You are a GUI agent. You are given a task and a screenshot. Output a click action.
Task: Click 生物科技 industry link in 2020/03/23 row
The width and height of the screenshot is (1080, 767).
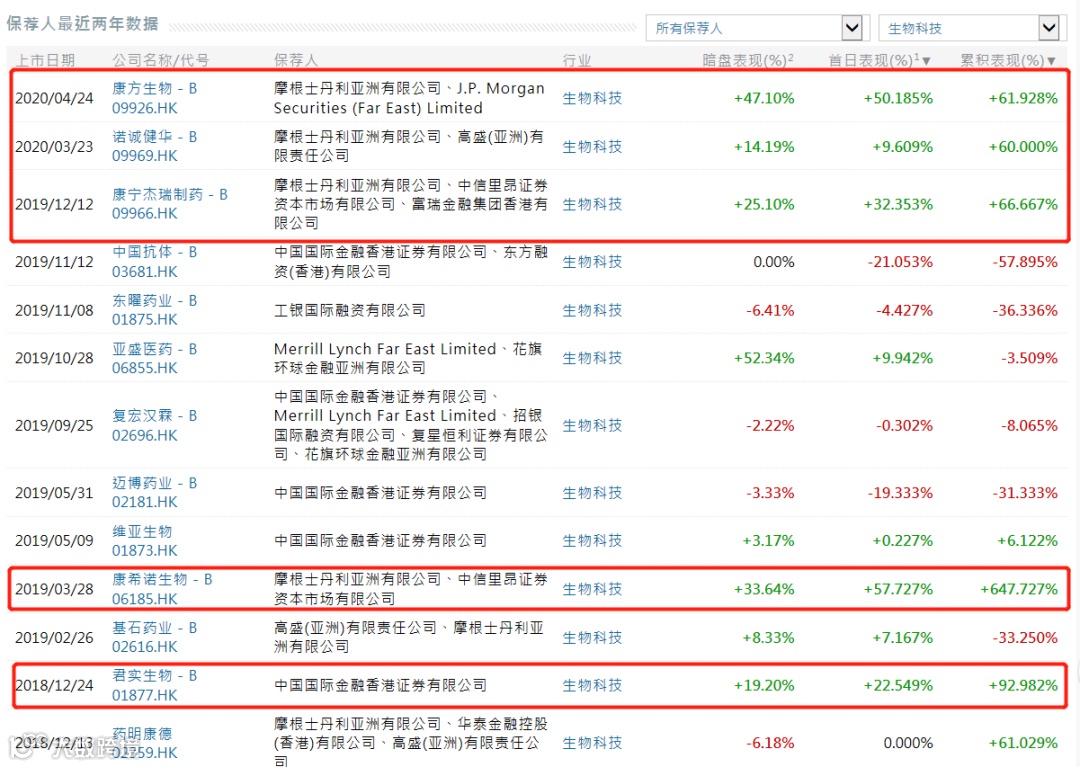(x=592, y=146)
